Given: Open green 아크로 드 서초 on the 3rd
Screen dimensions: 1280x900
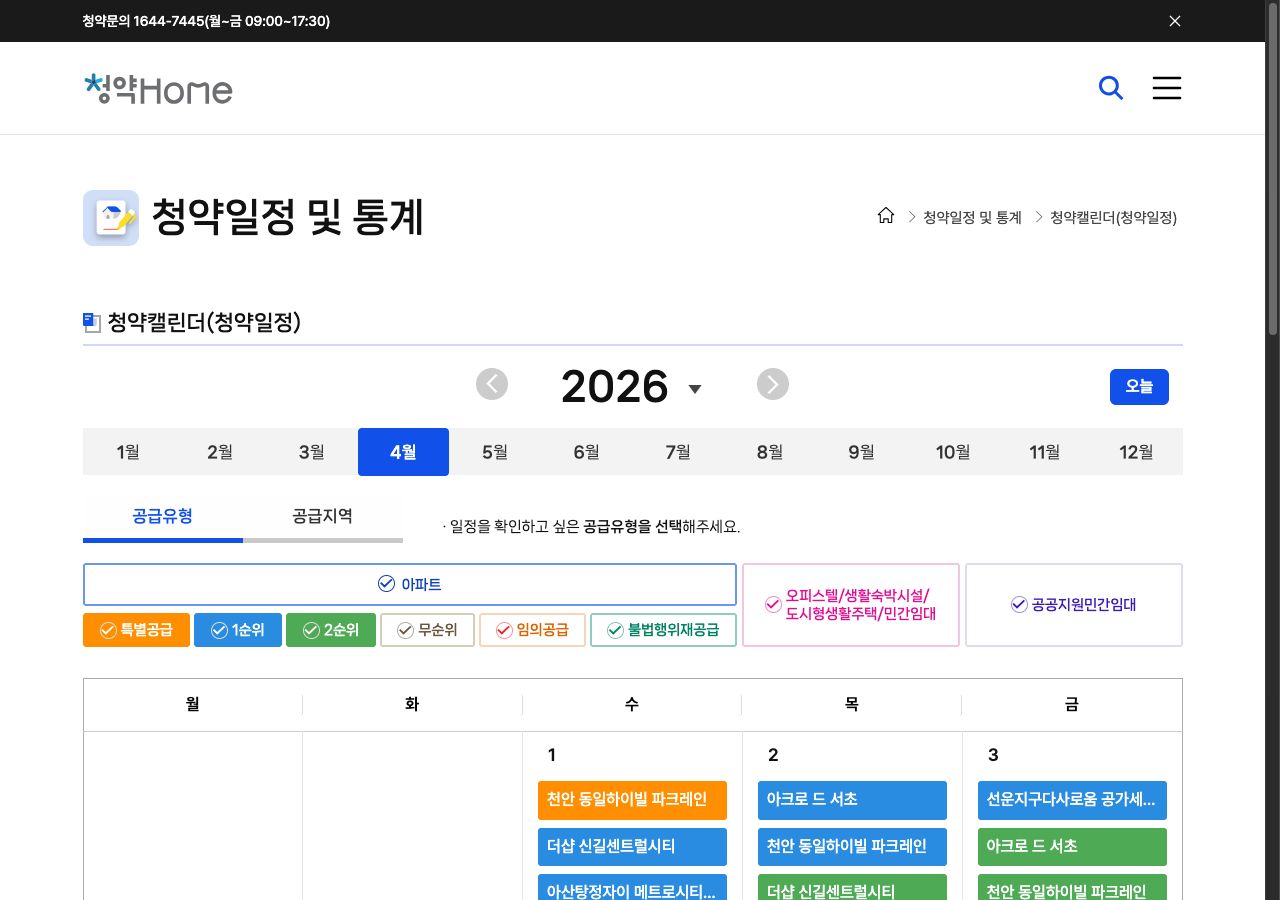Looking at the screenshot, I should click(1072, 847).
